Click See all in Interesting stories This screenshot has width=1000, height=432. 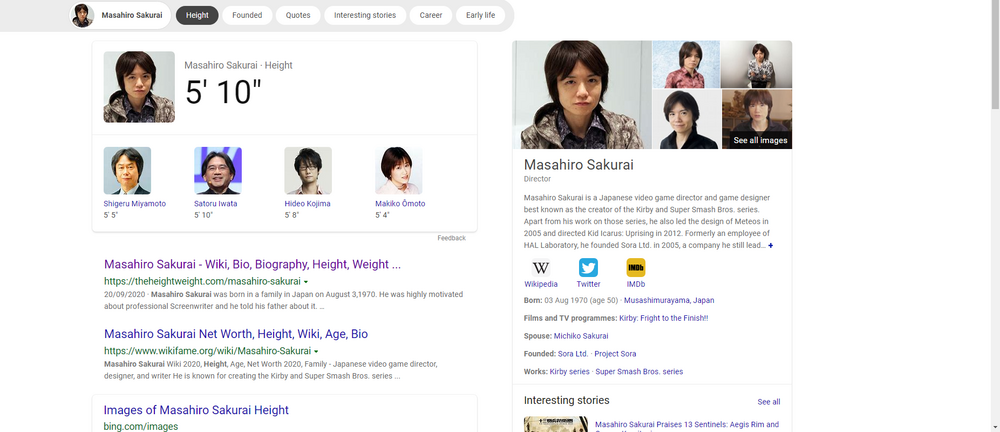[x=768, y=402]
